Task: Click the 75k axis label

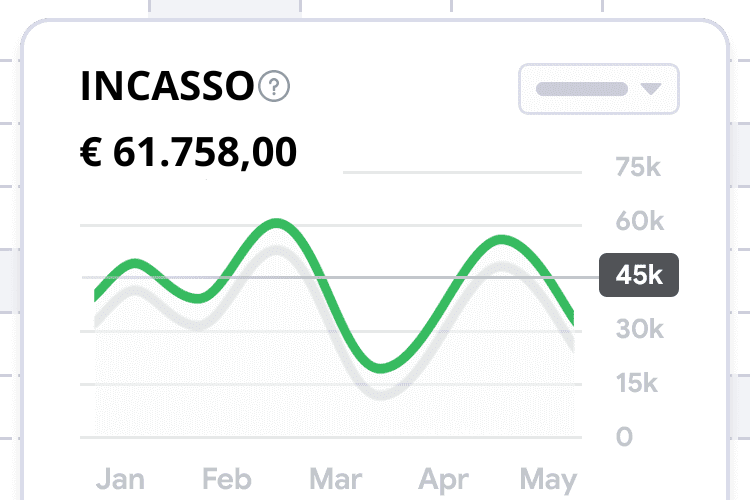Action: (638, 167)
